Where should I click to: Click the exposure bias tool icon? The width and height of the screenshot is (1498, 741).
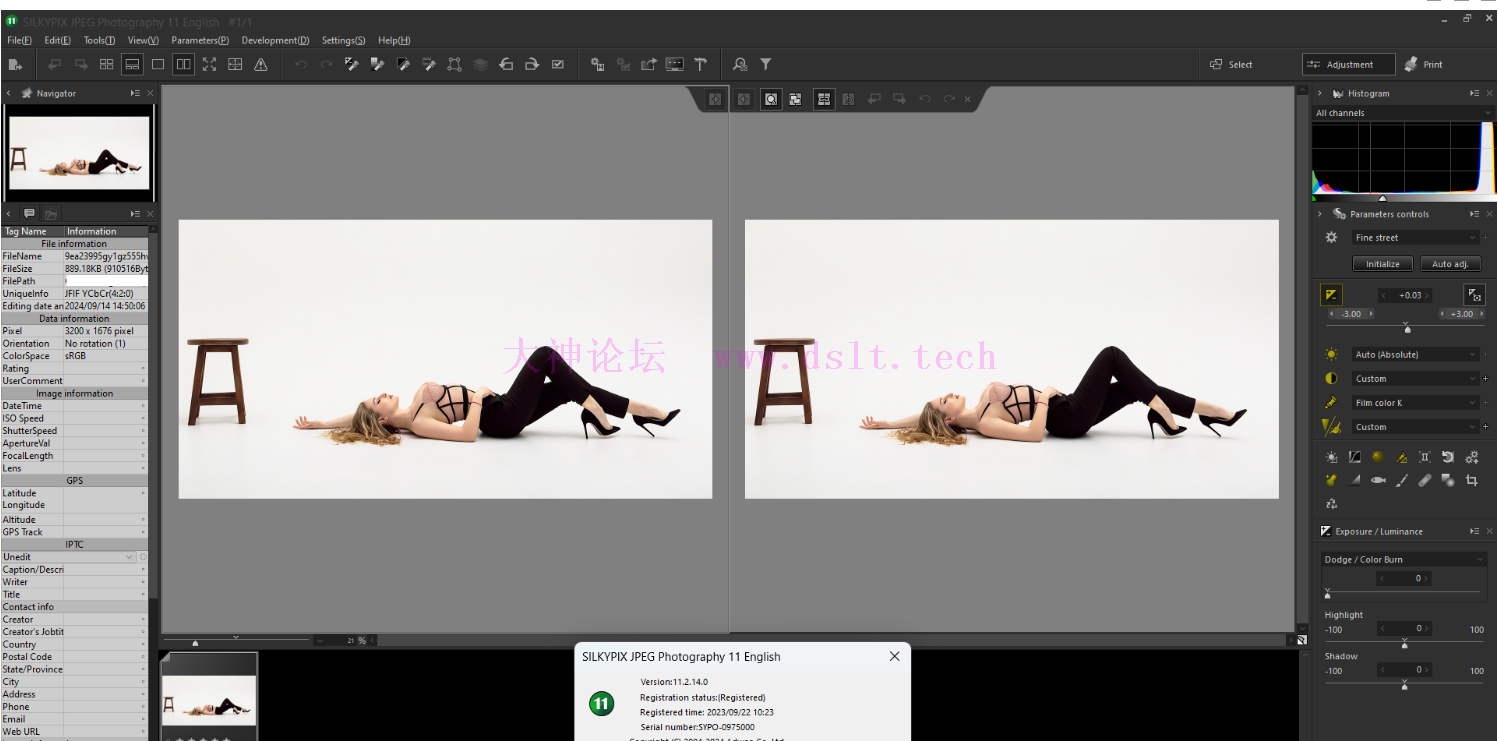1331,295
